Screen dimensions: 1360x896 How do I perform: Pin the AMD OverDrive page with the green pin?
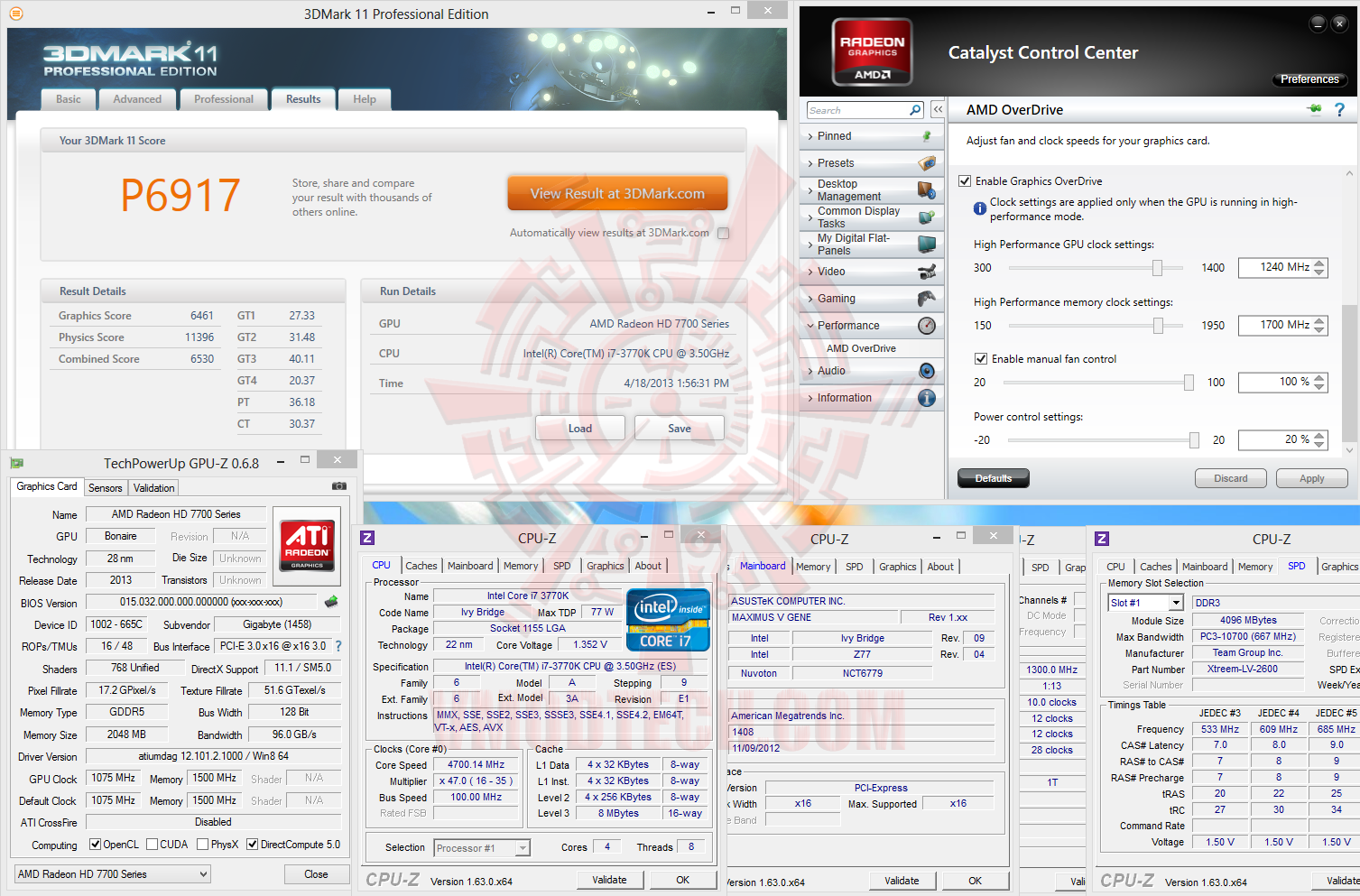tap(1314, 109)
